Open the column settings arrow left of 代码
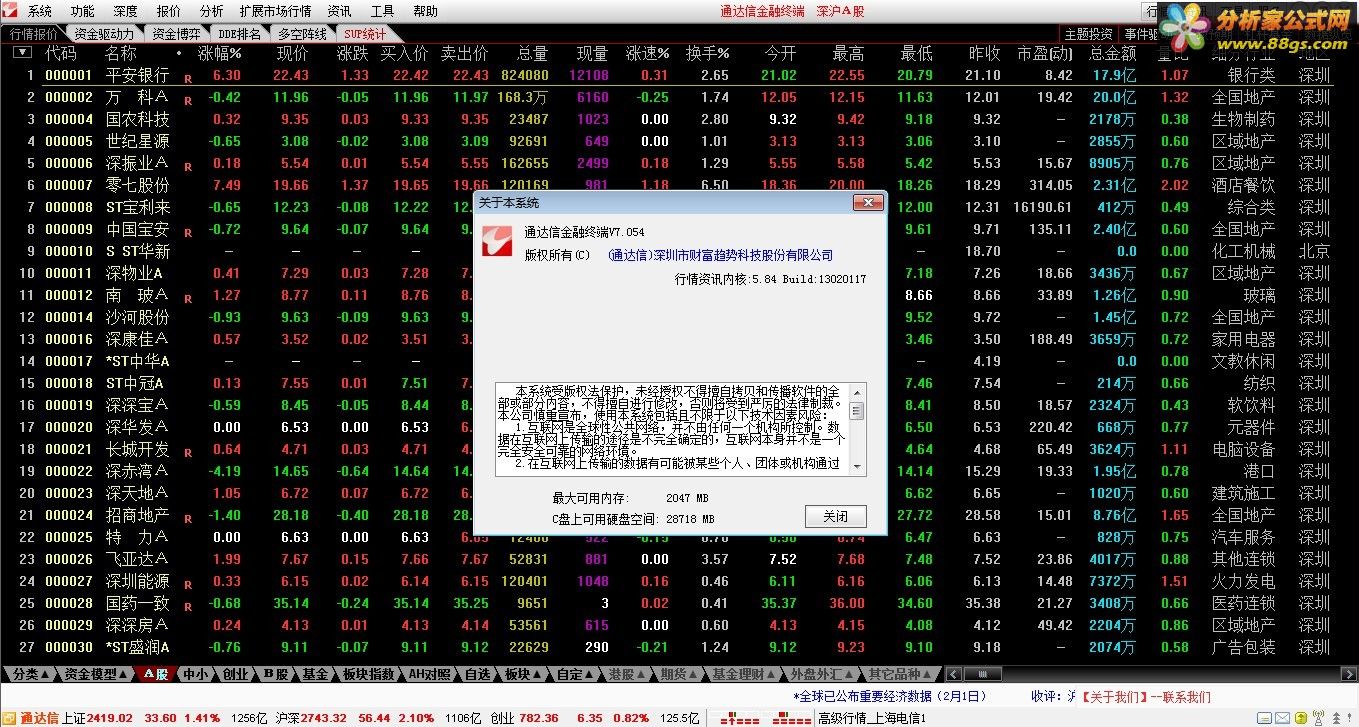Image resolution: width=1359 pixels, height=727 pixels. [21, 52]
